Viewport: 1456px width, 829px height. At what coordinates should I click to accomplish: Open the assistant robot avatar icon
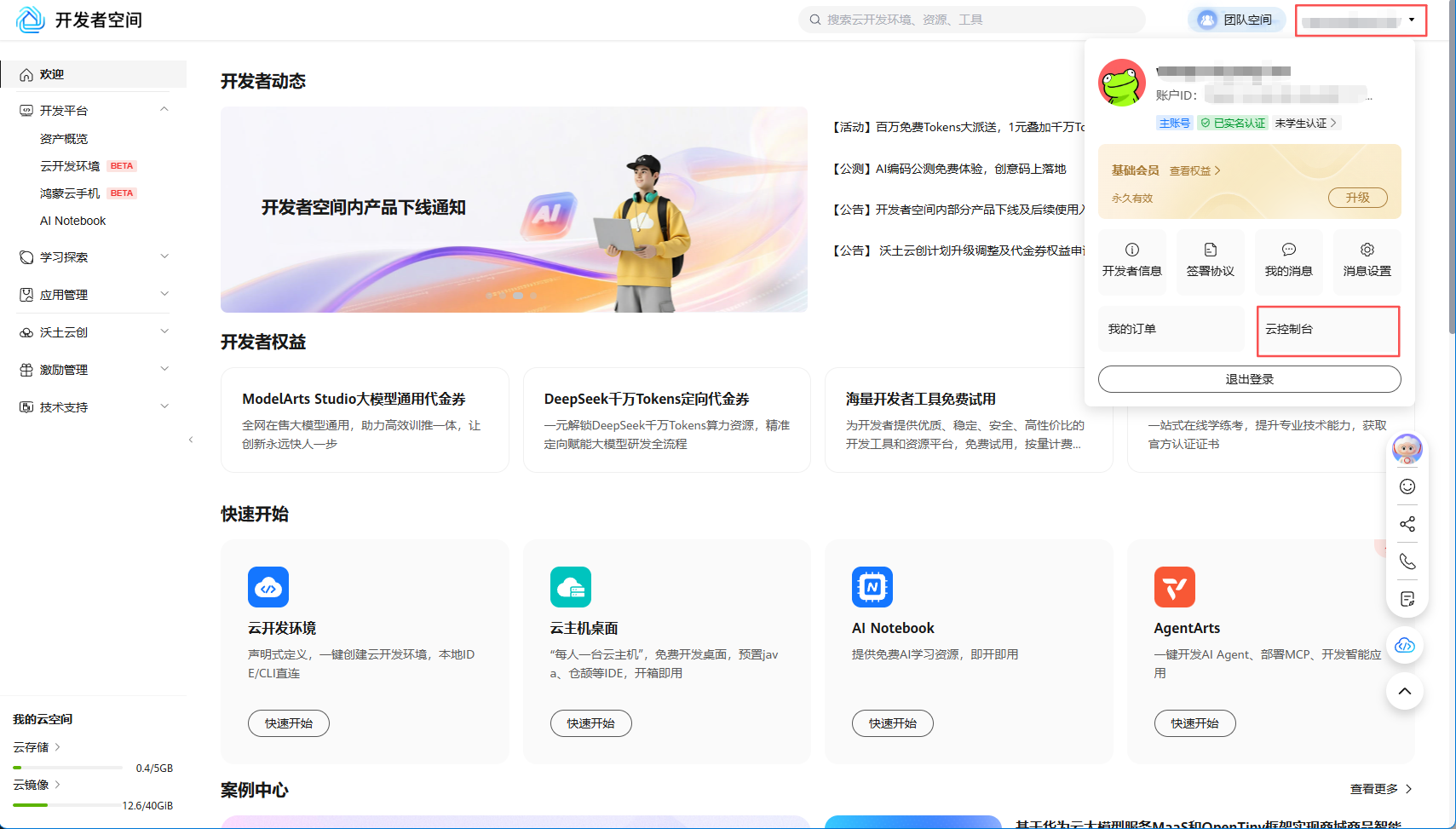[x=1407, y=448]
